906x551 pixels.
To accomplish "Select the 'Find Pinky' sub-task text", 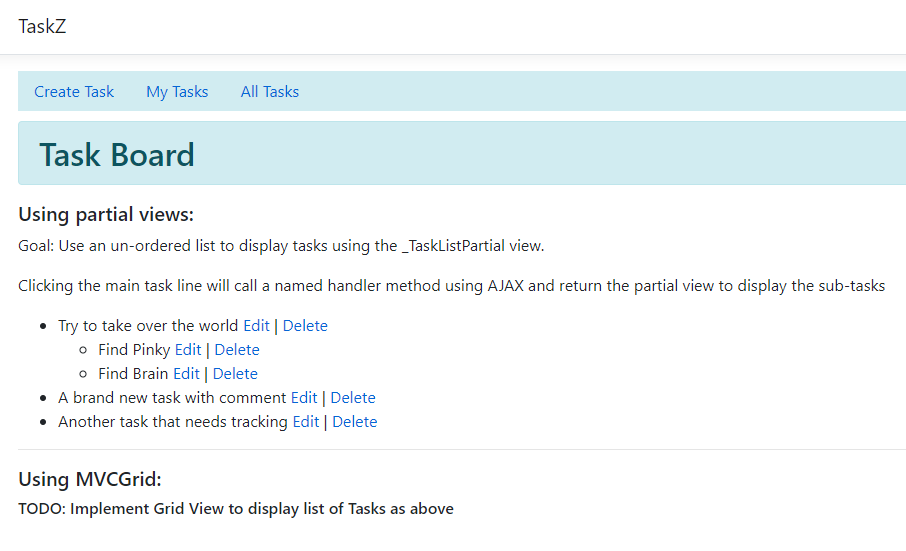I will 134,350.
